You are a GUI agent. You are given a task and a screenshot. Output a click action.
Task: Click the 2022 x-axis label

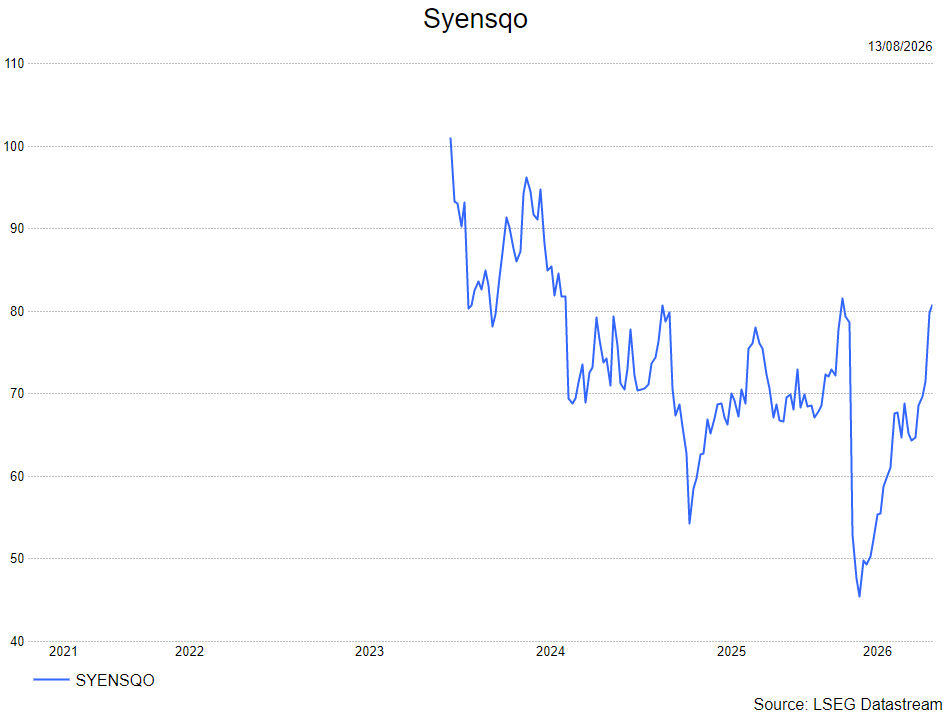tap(189, 651)
